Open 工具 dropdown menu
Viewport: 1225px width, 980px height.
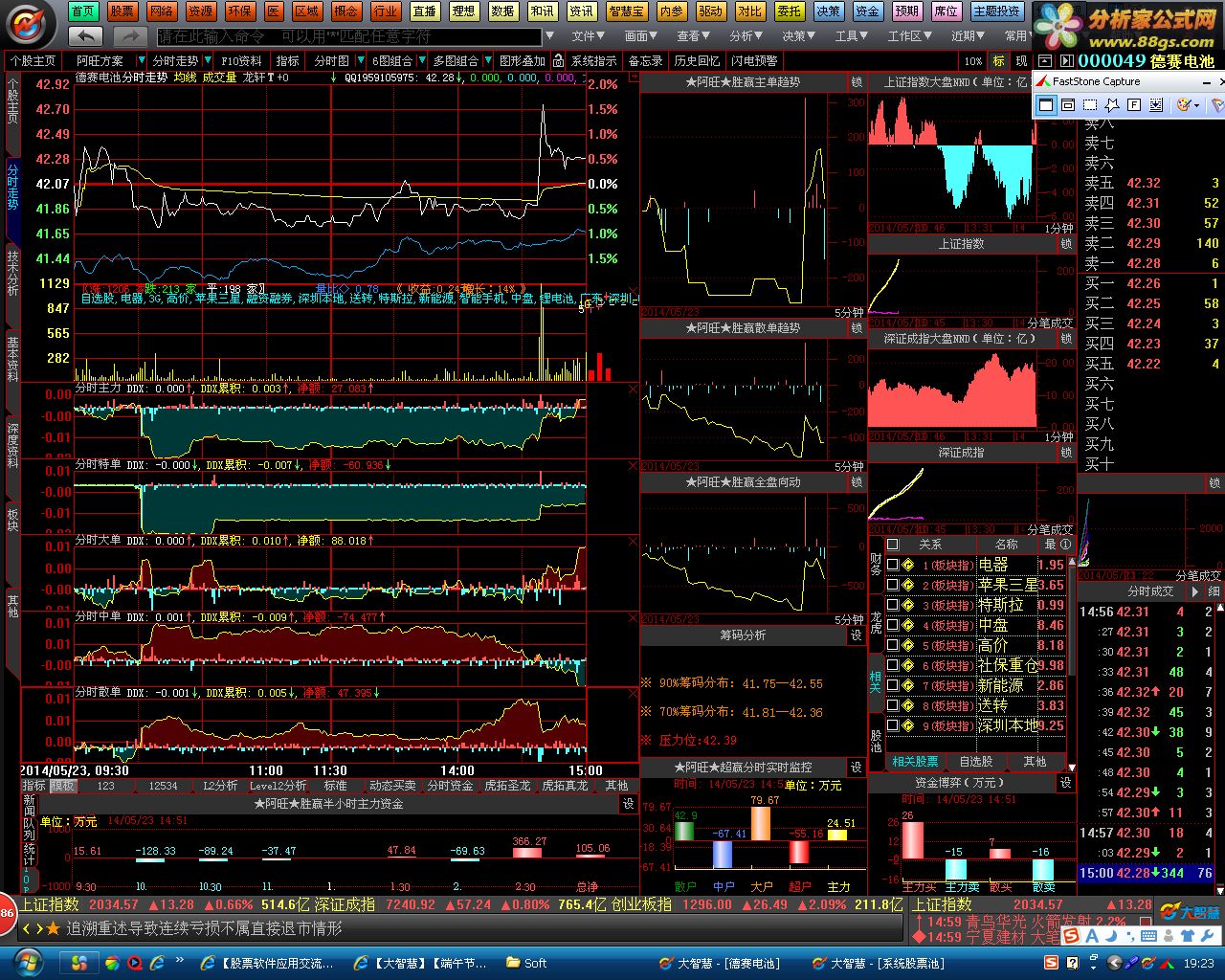(x=852, y=36)
